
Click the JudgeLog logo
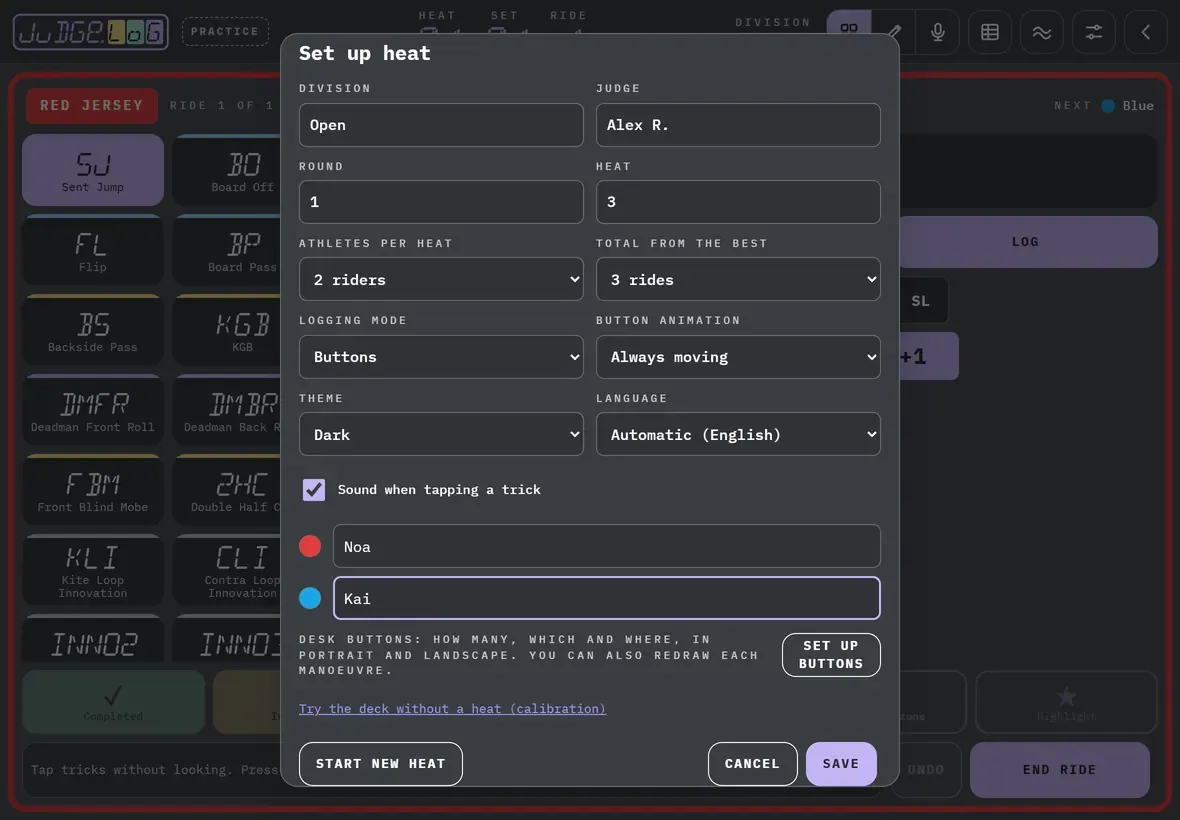91,32
